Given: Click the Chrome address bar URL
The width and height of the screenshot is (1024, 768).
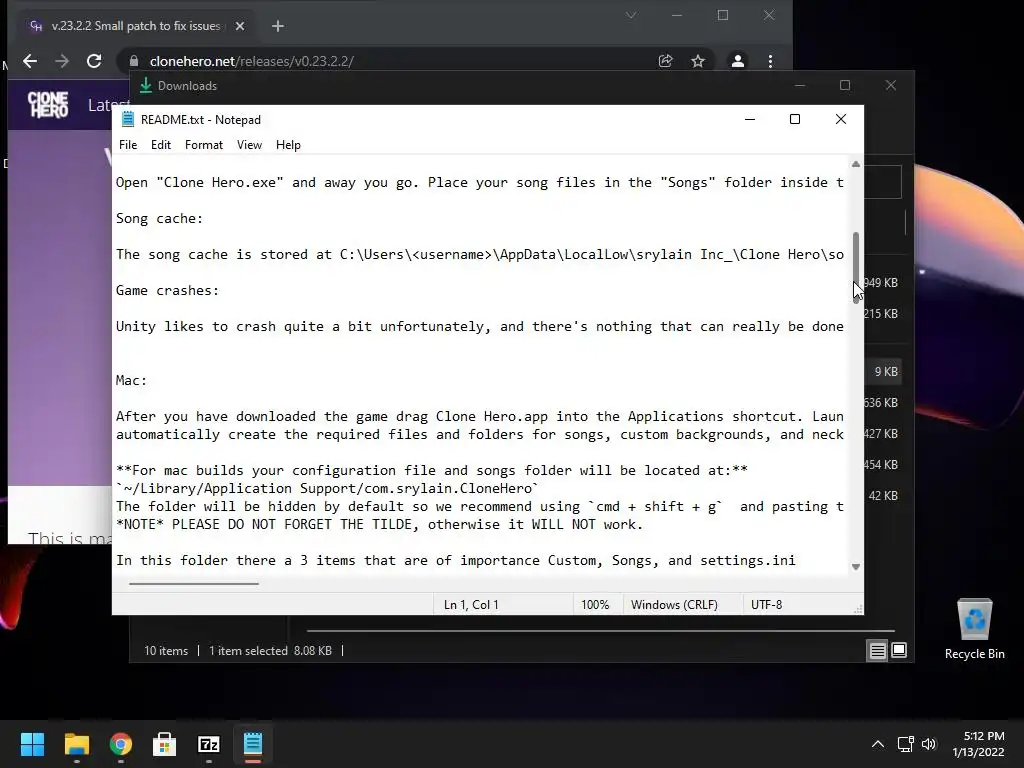Looking at the screenshot, I should [251, 61].
